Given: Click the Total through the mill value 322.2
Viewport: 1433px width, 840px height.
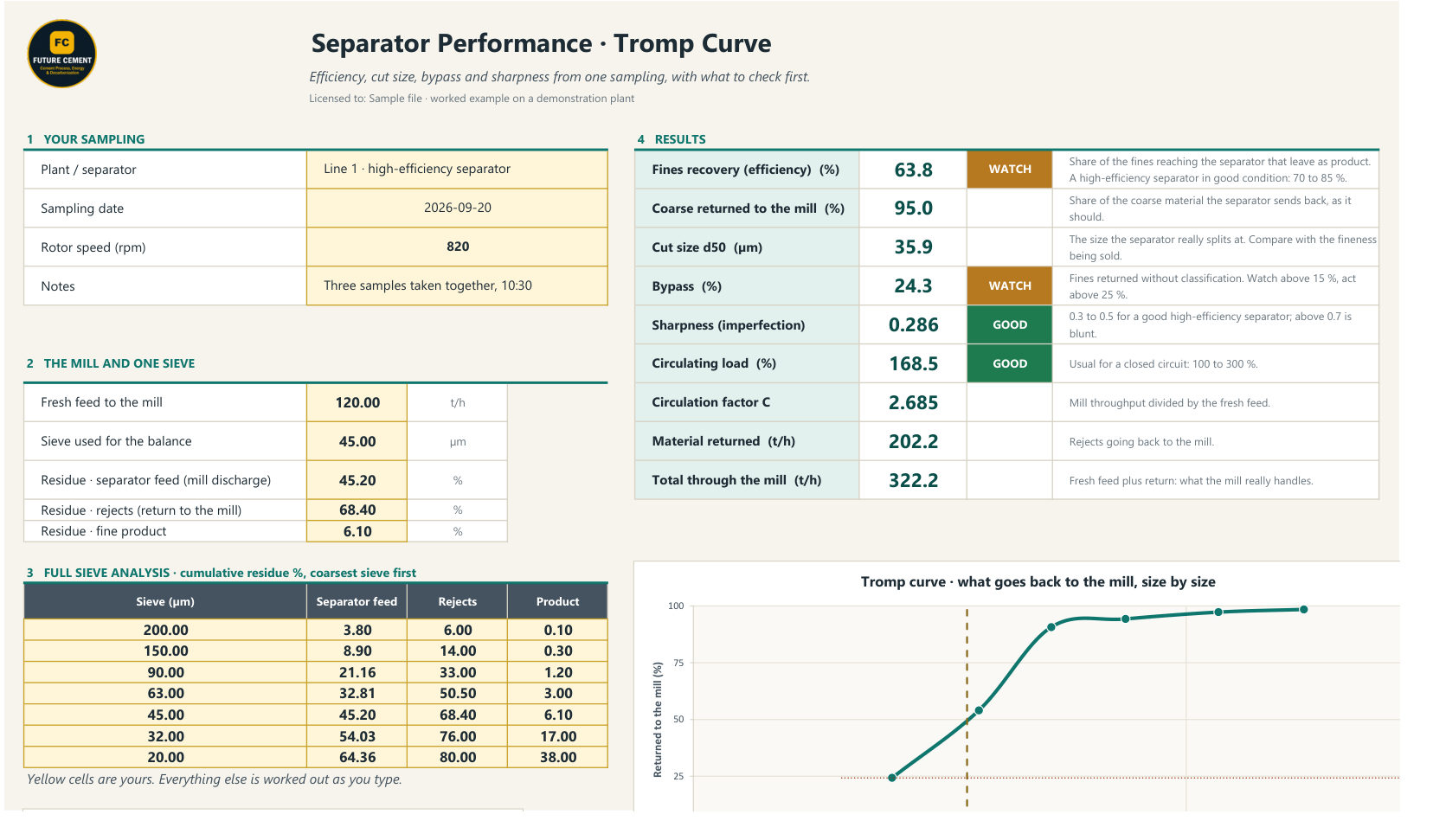Looking at the screenshot, I should [x=913, y=480].
